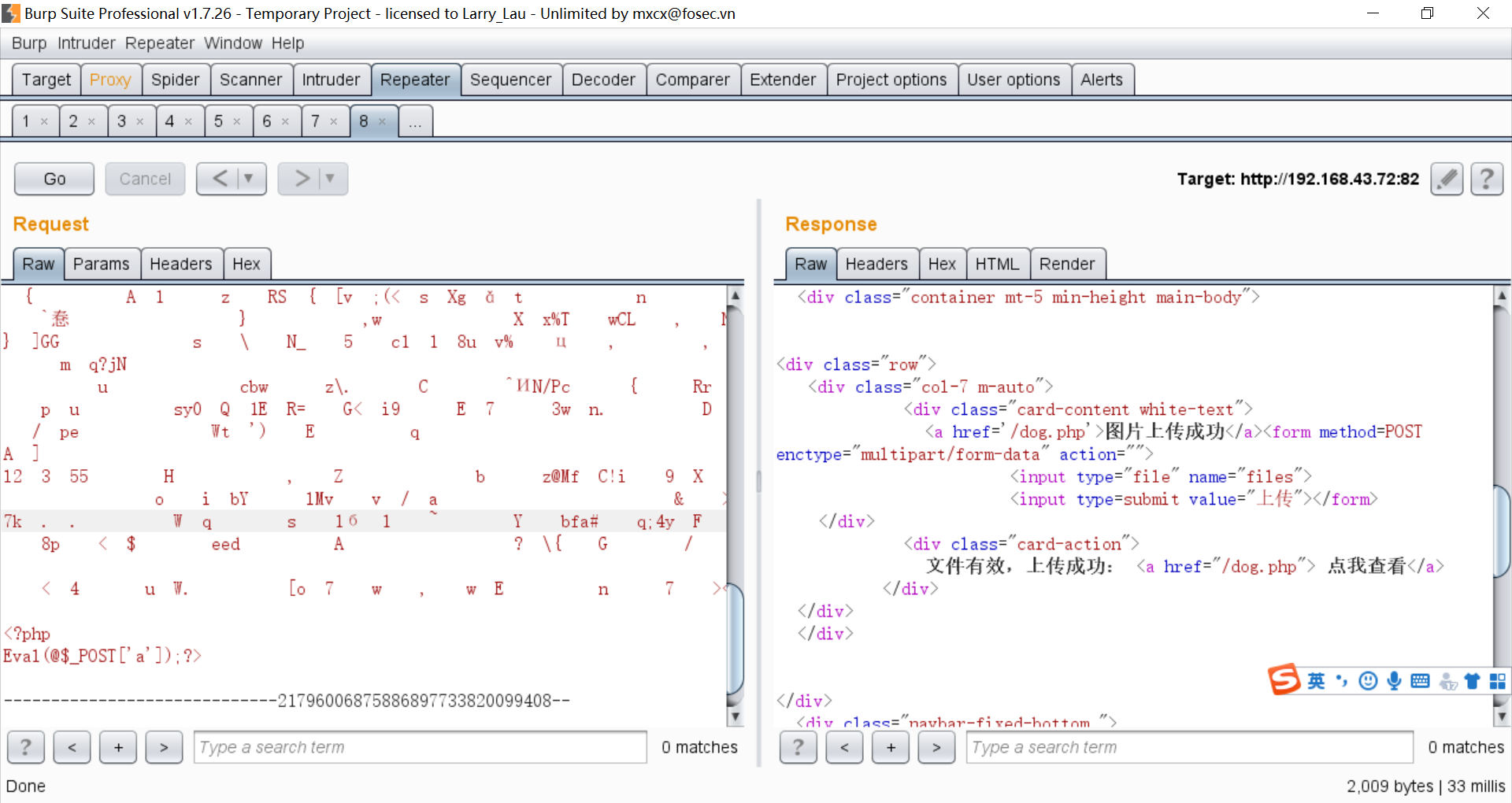The height and width of the screenshot is (803, 1512).
Task: Go to previous match in Request search
Action: click(x=72, y=747)
